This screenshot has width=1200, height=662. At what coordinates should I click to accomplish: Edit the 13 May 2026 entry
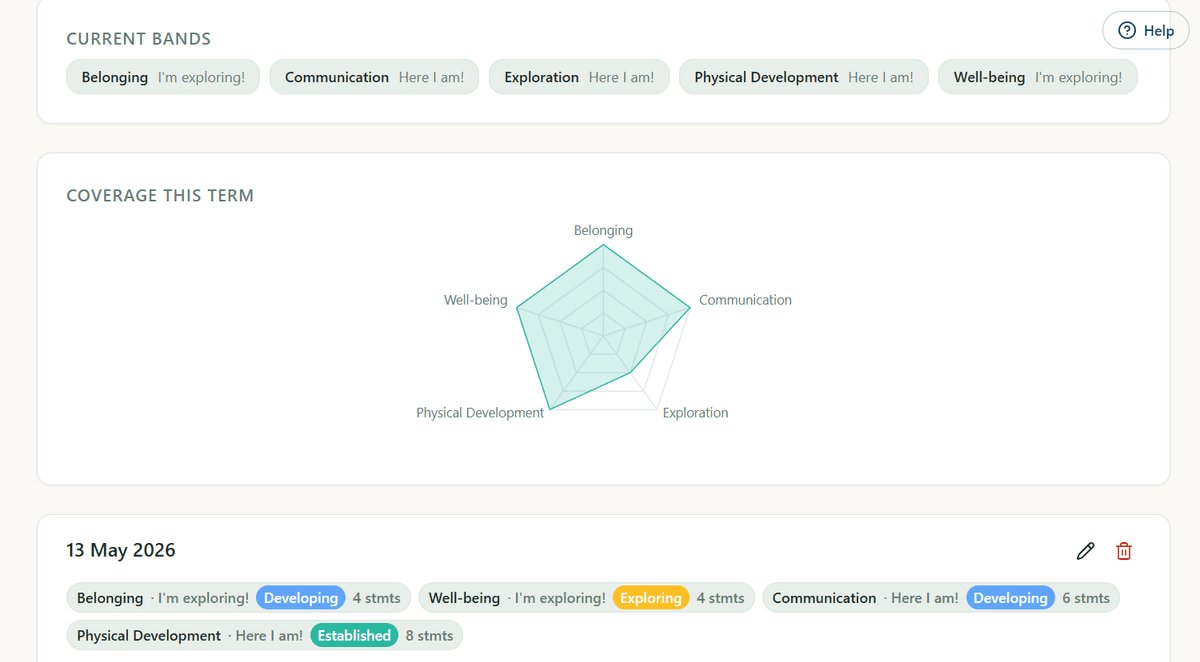[1085, 551]
